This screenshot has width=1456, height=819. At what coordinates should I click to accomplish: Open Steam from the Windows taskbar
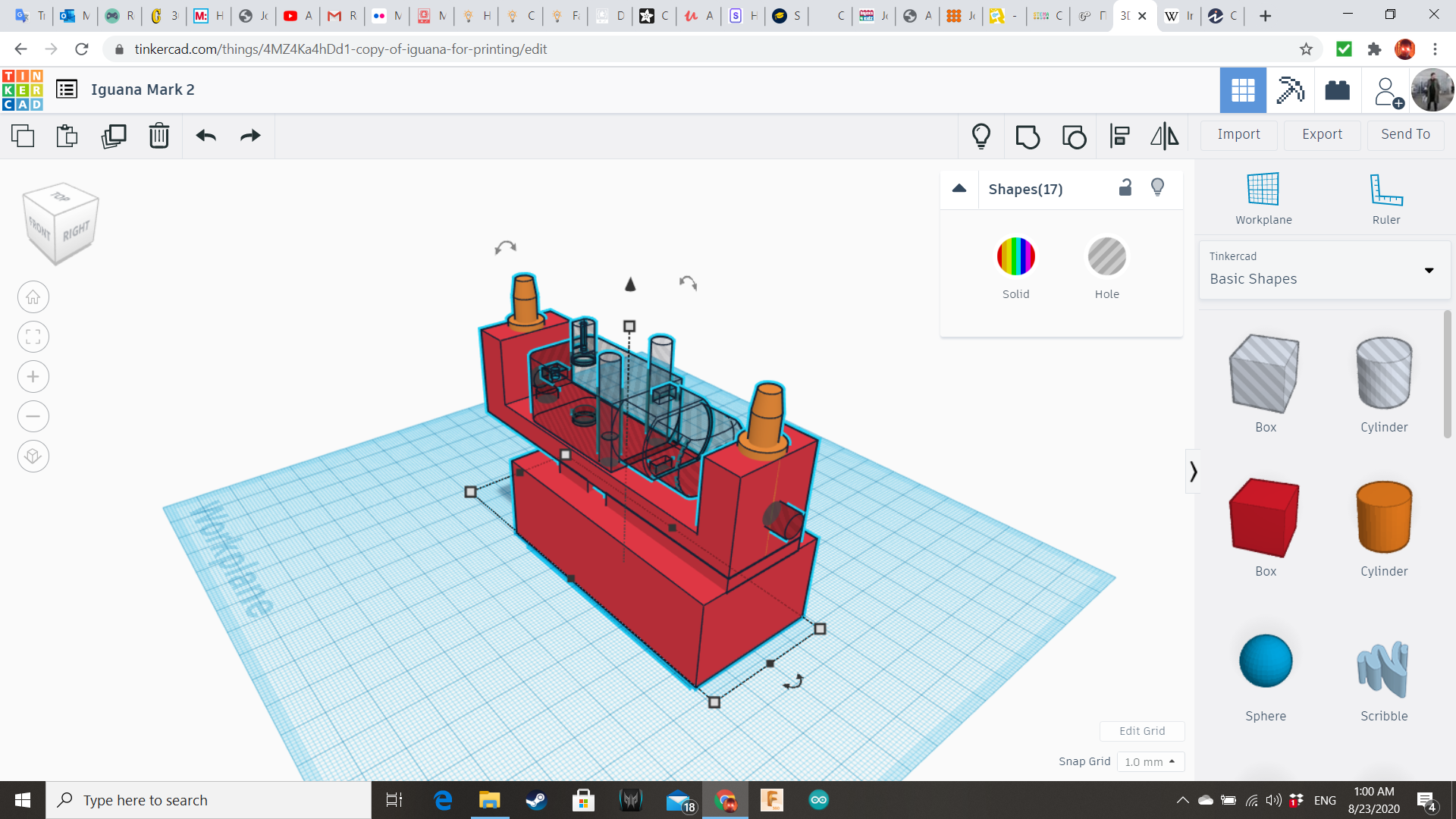click(x=536, y=800)
